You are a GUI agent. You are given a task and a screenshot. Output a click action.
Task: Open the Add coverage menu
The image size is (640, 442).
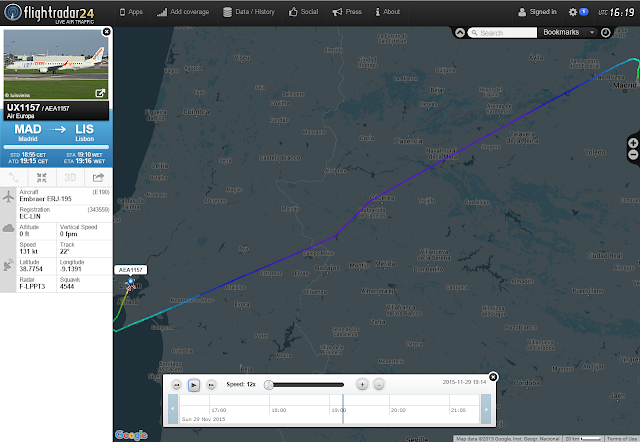pyautogui.click(x=183, y=12)
